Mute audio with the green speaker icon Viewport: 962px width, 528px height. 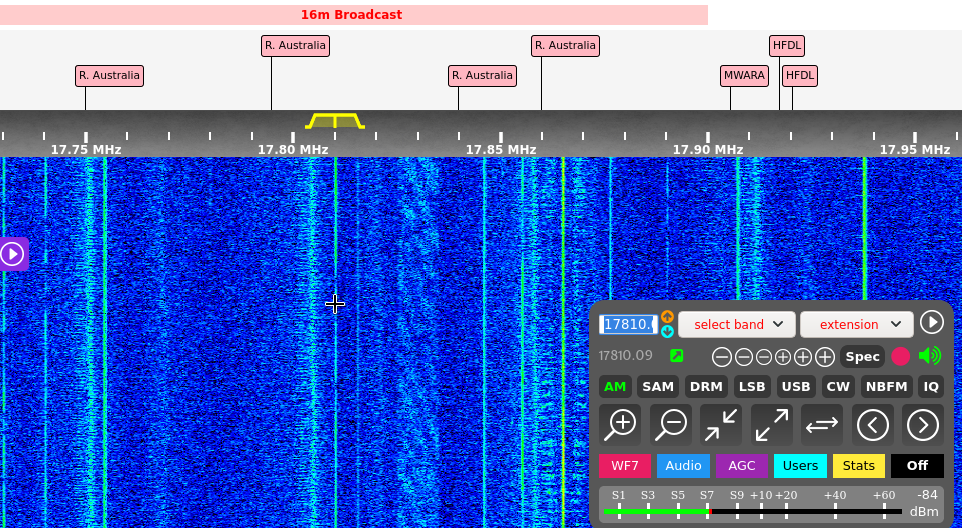930,356
